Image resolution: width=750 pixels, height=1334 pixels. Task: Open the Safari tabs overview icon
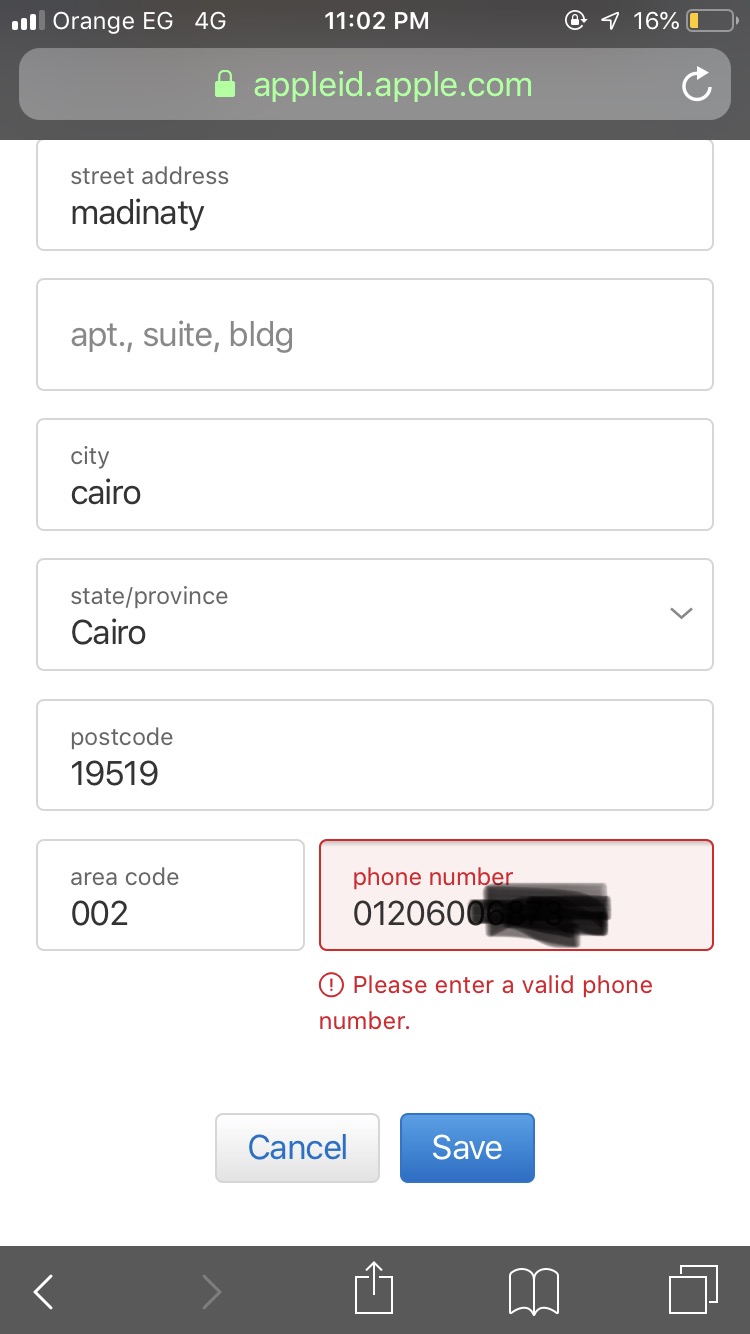[693, 1290]
